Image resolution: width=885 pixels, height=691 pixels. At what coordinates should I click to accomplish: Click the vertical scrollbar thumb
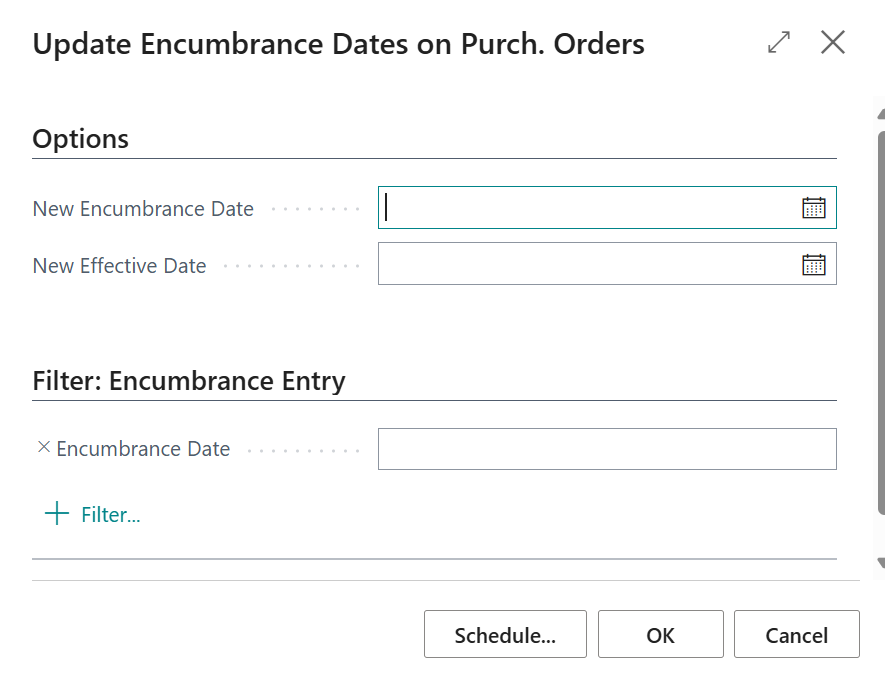[881, 323]
